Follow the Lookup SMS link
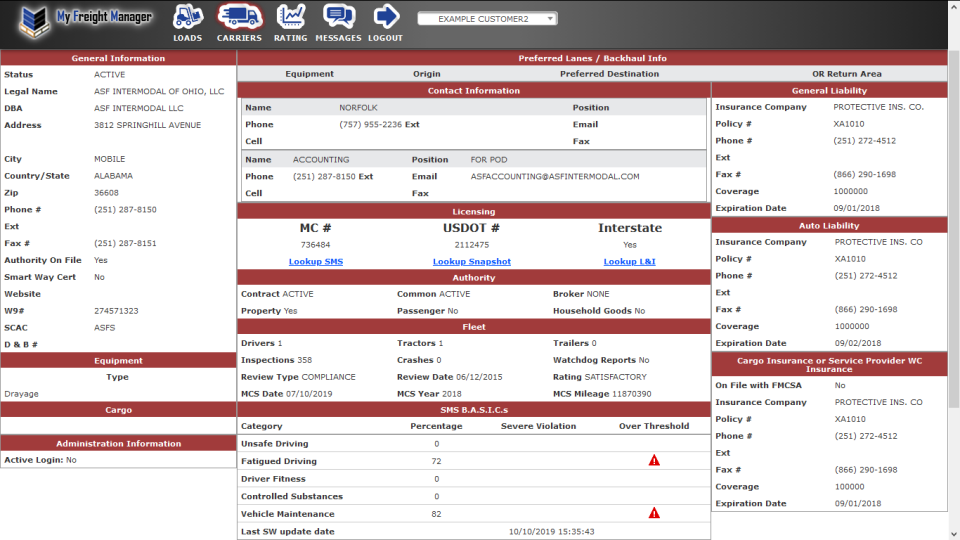Viewport: 960px width, 540px height. click(315, 261)
